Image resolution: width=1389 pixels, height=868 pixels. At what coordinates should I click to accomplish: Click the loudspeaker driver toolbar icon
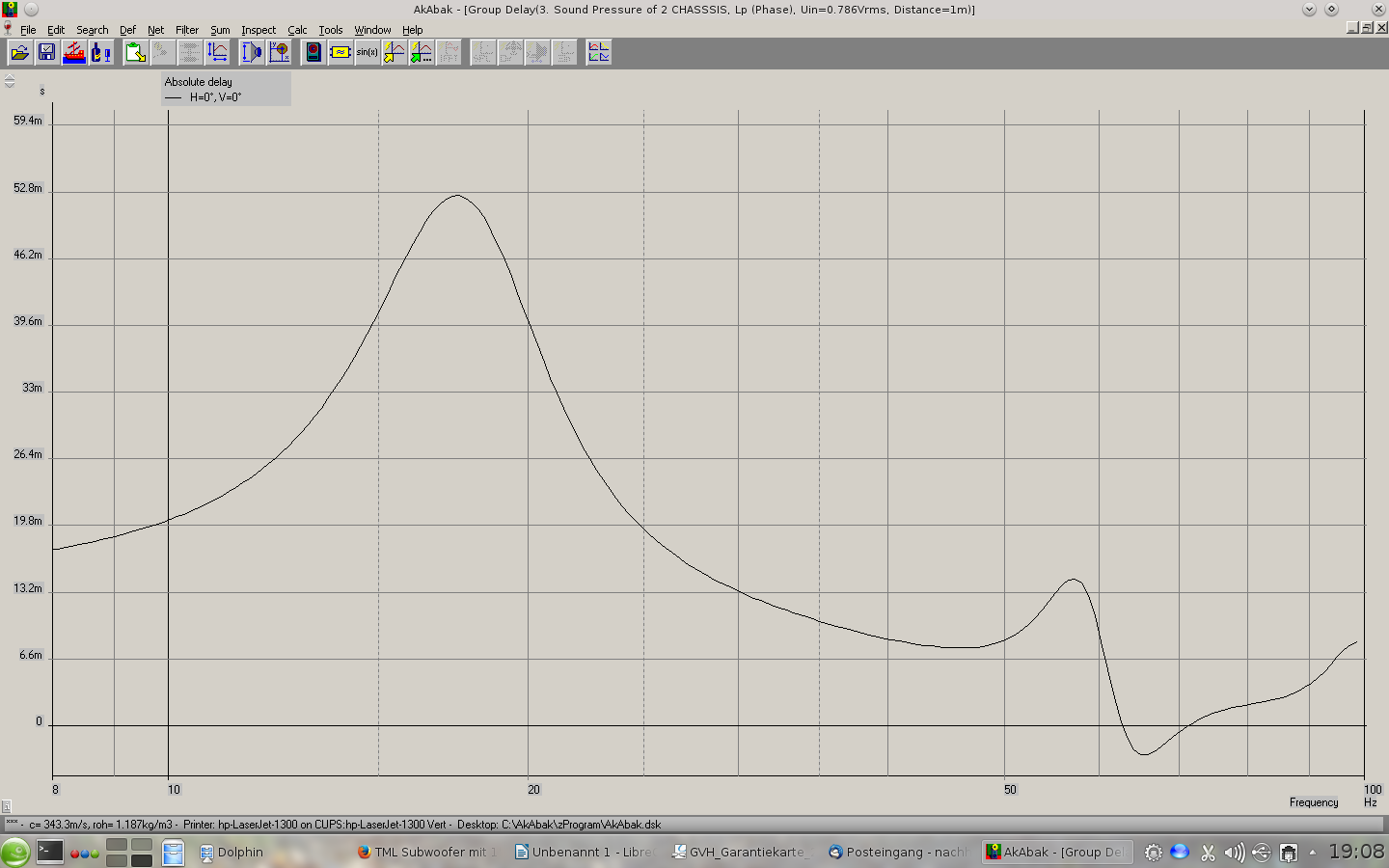click(x=251, y=52)
